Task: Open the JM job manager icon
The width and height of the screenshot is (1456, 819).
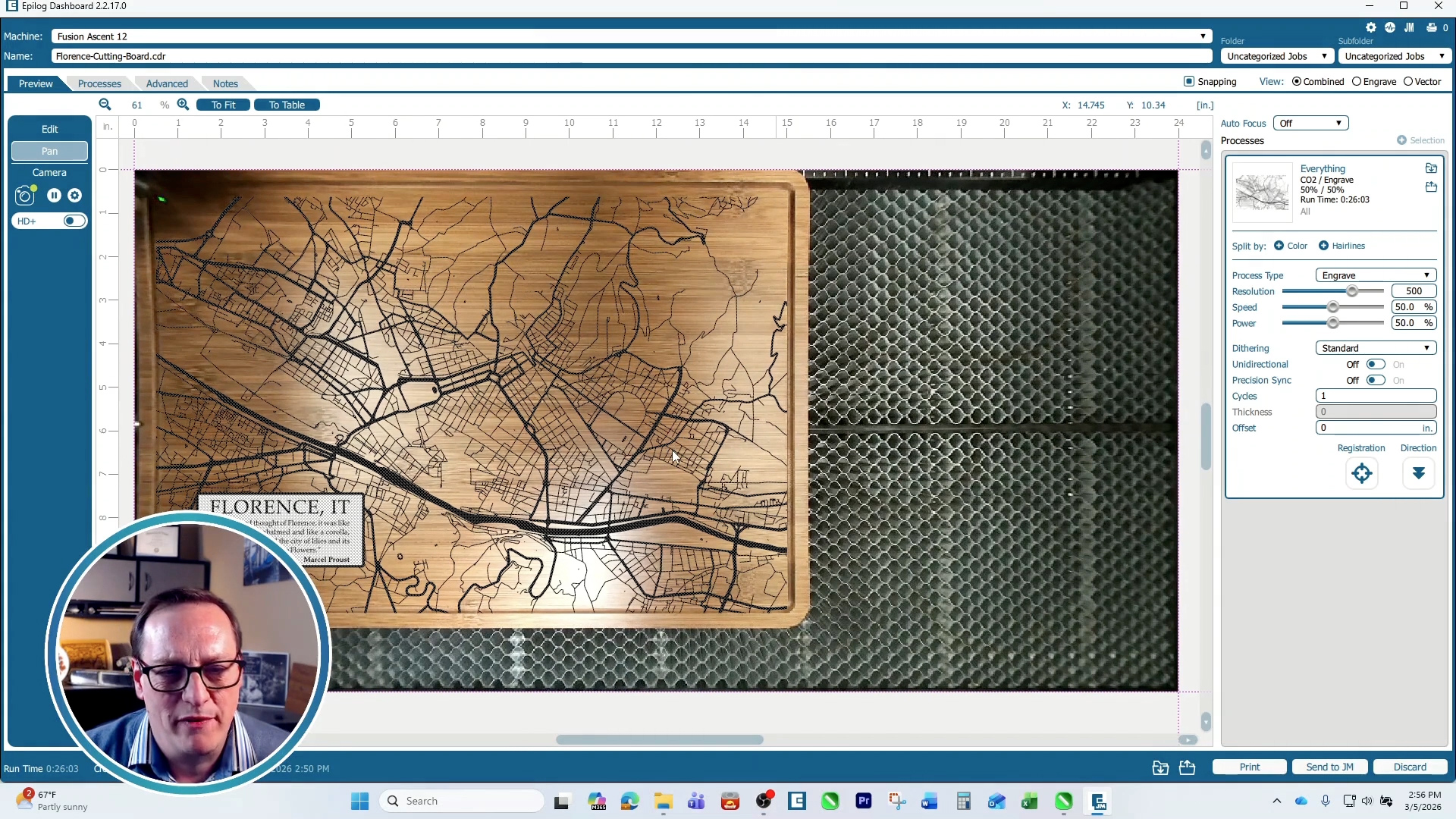Action: pyautogui.click(x=1408, y=27)
